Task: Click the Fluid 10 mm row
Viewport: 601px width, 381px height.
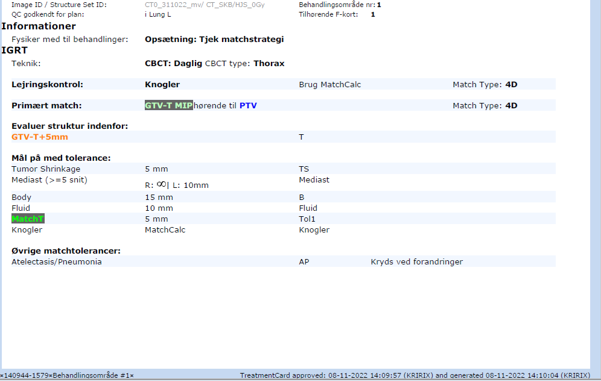Action: pos(283,208)
